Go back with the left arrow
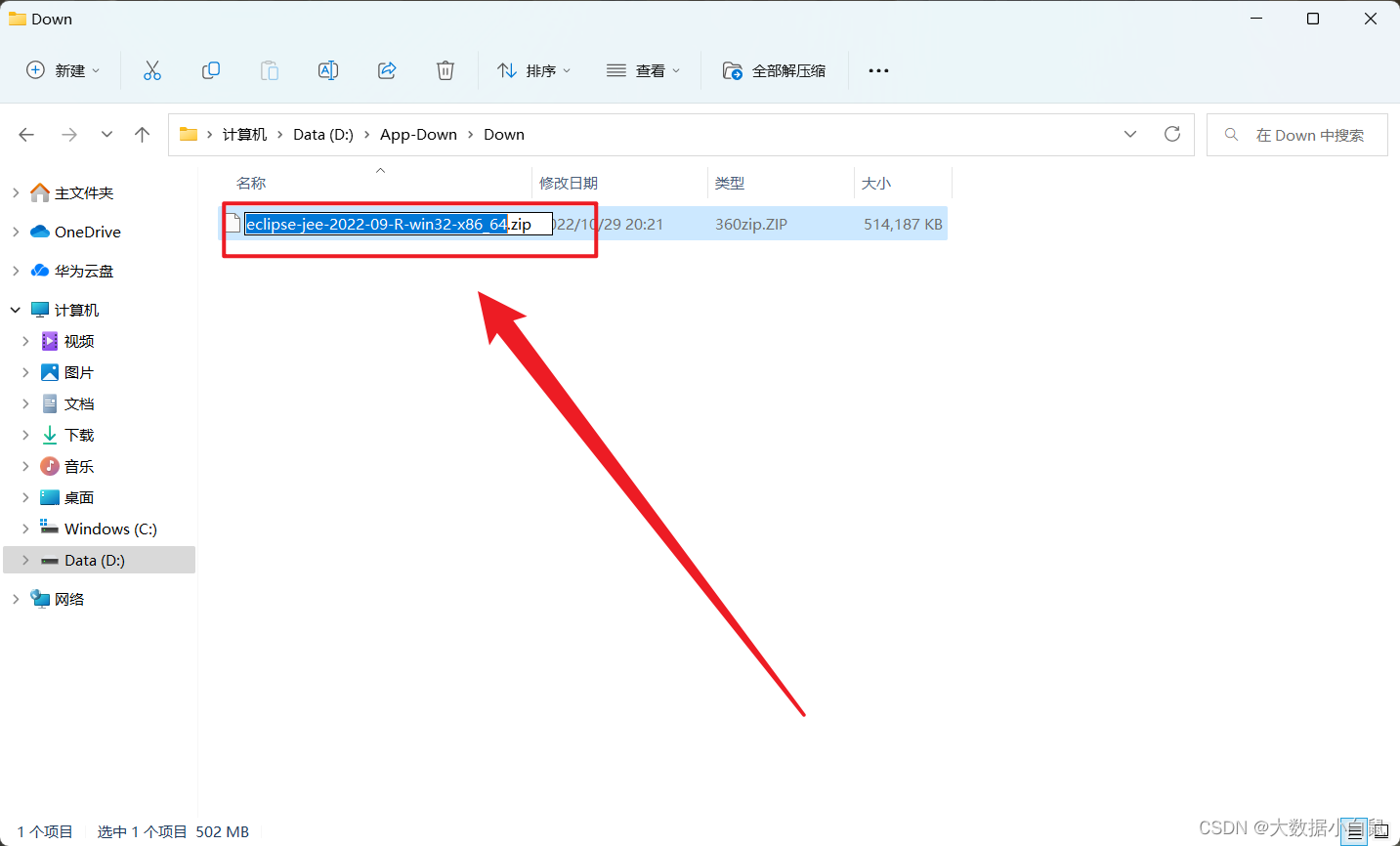 pos(26,135)
